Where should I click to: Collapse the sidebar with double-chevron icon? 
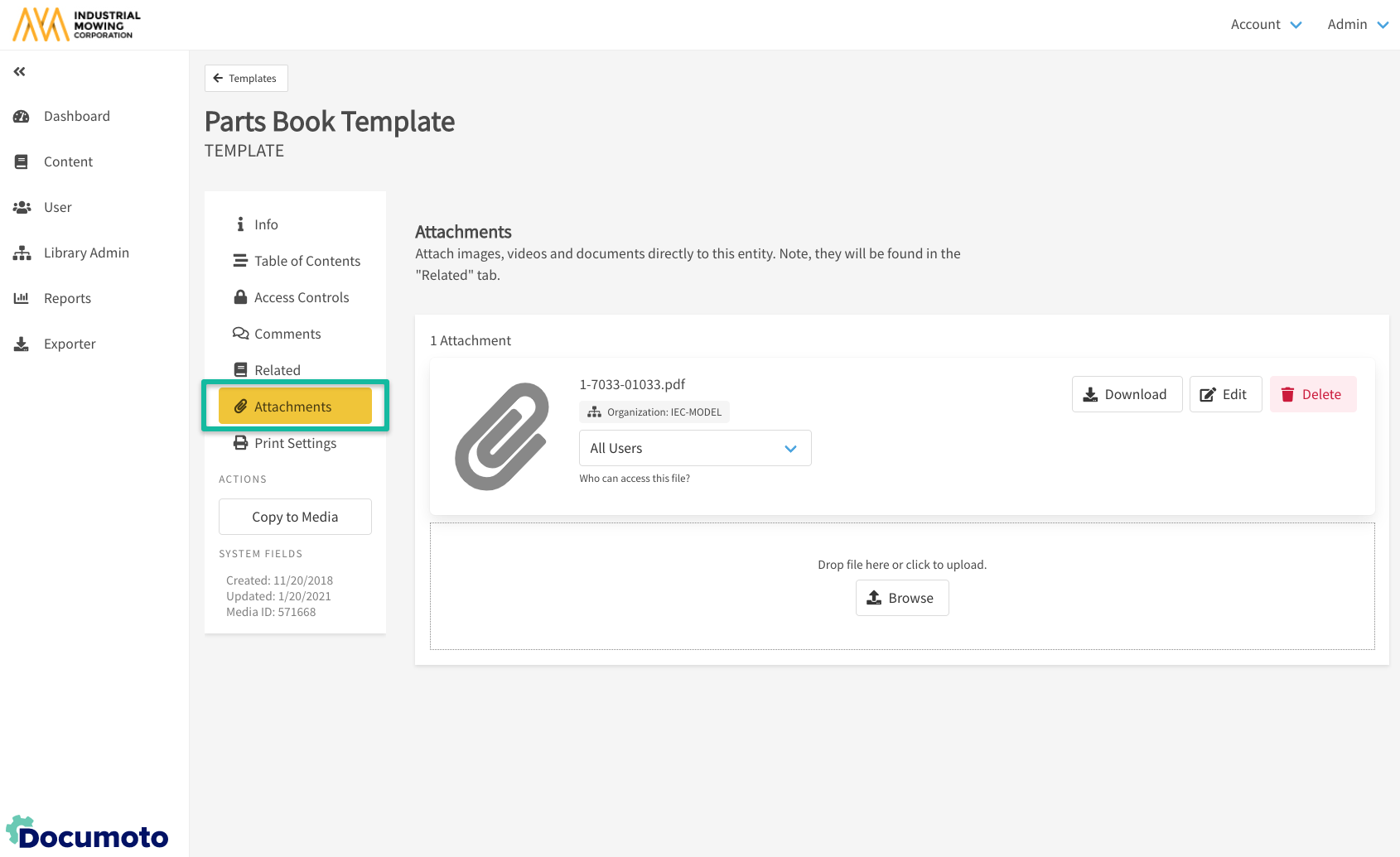[x=19, y=72]
